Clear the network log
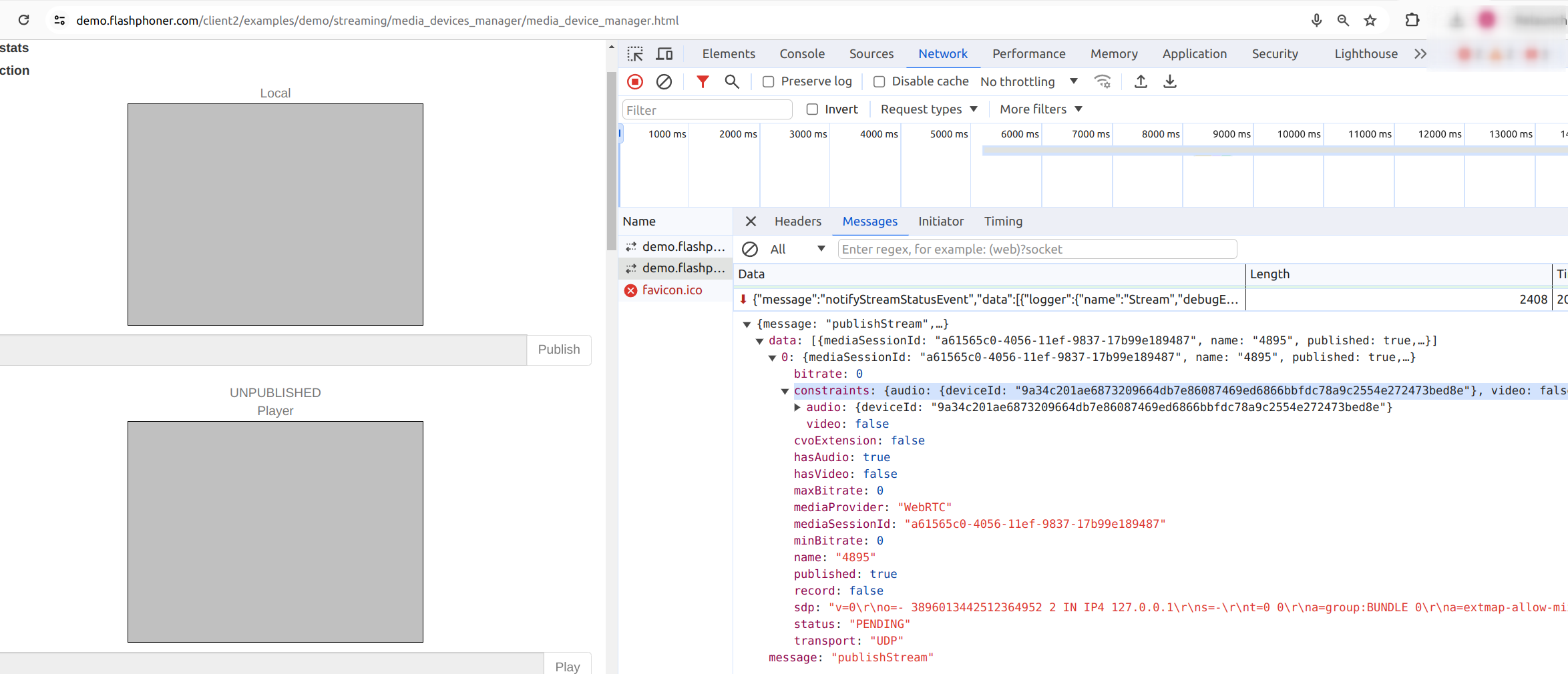1568x674 pixels. click(x=664, y=81)
